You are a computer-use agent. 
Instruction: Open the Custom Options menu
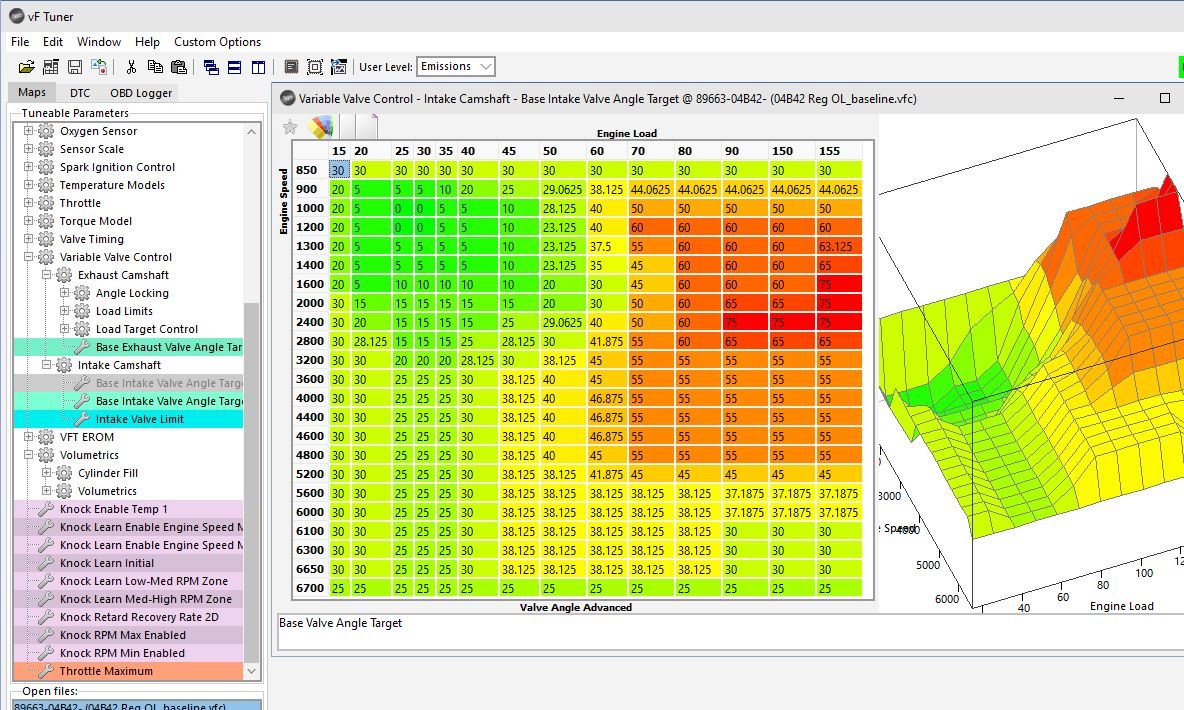tap(217, 42)
